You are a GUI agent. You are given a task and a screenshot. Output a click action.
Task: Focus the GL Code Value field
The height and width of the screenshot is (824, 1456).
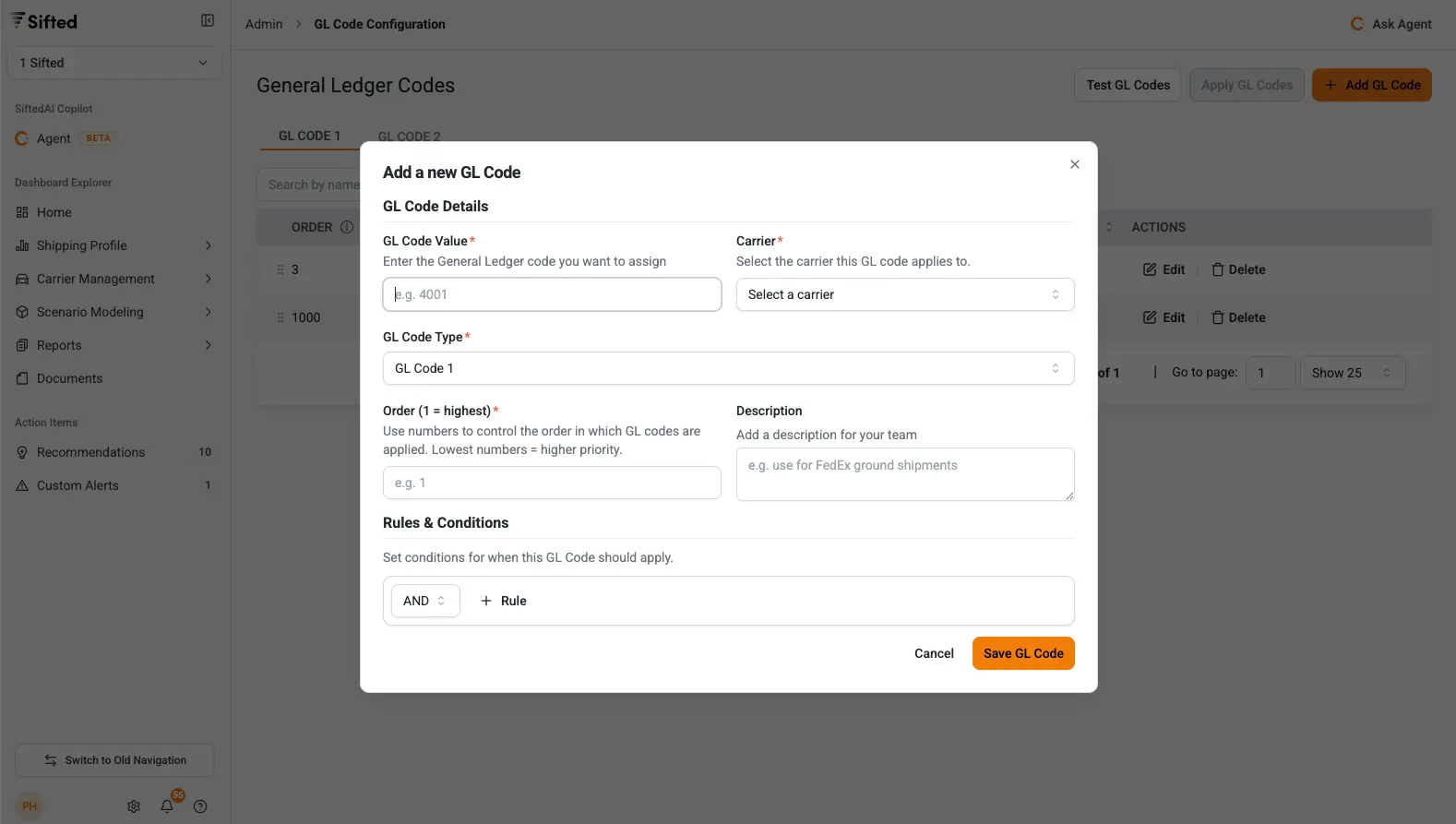tap(552, 294)
